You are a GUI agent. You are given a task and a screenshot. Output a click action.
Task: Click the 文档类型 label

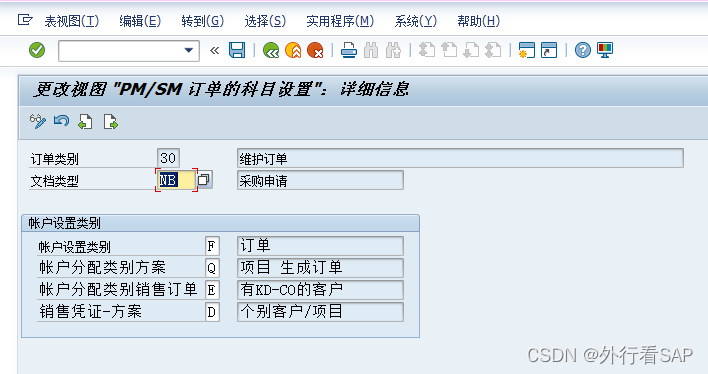[x=55, y=181]
